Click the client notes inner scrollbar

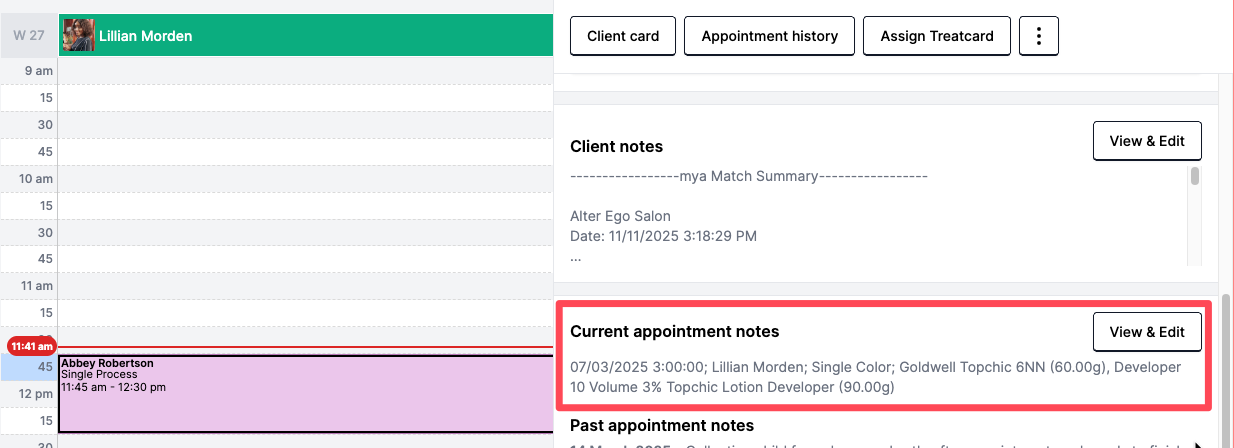[1195, 177]
